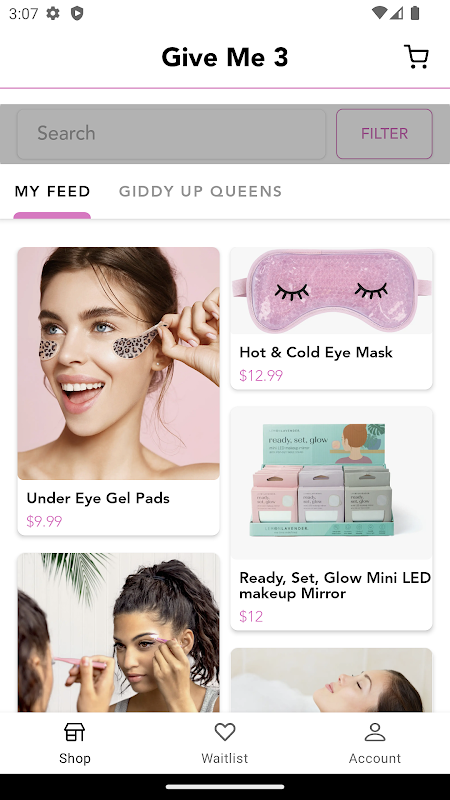
Task: Select Ready, Set, Glow Mini LED title
Action: [x=335, y=585]
